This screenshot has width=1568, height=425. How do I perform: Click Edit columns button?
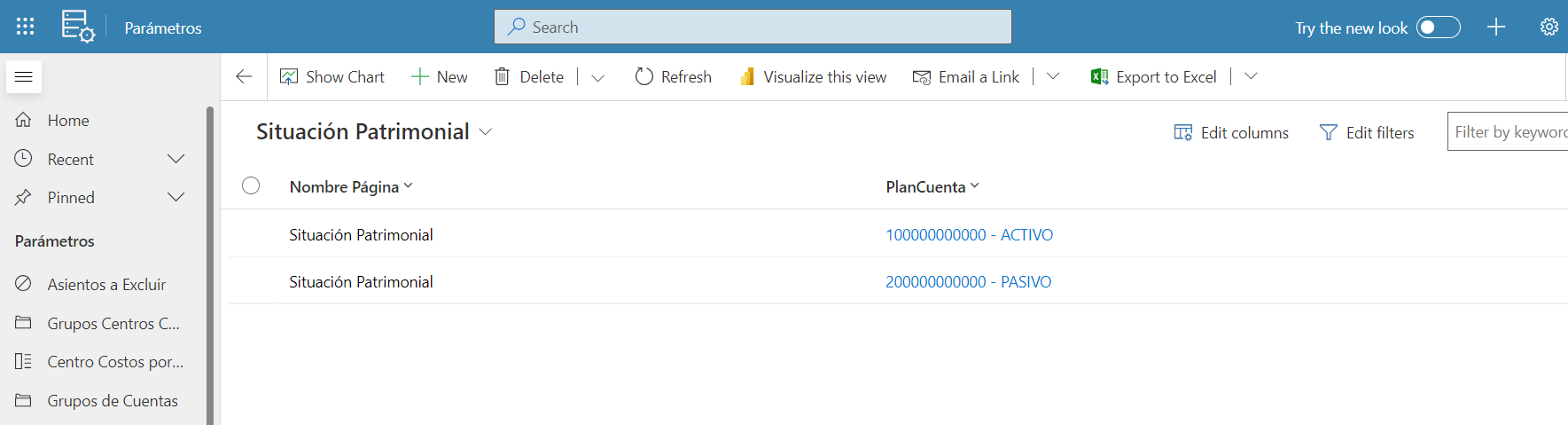[1231, 132]
